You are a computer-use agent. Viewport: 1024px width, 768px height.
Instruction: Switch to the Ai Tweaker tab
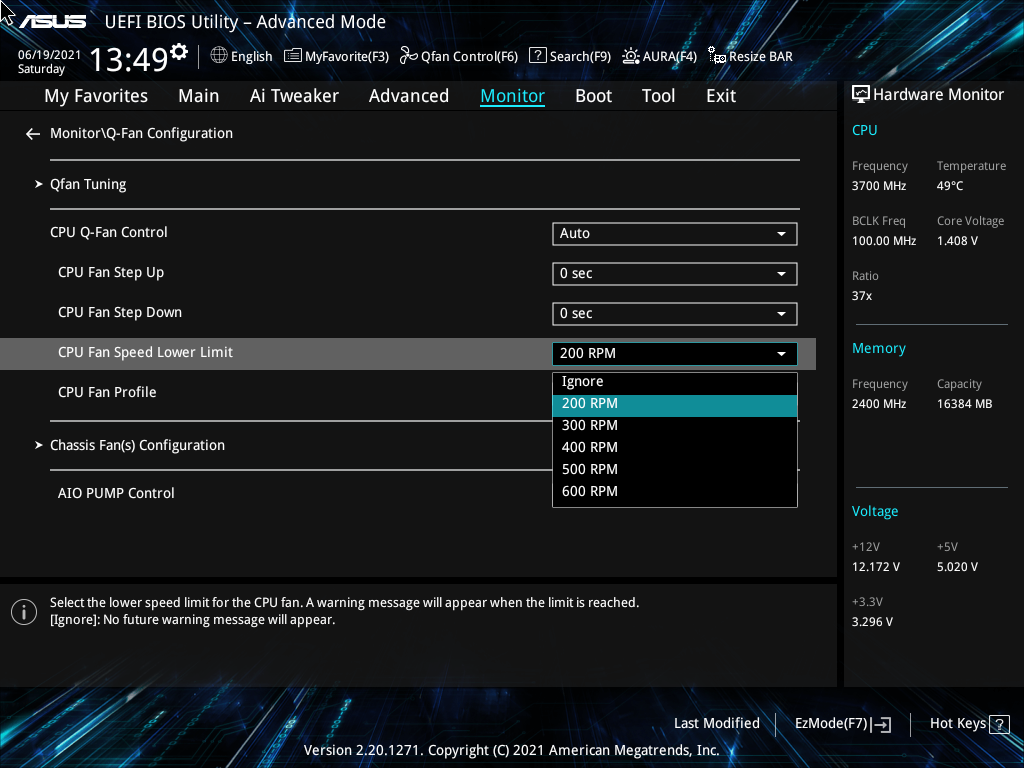click(x=294, y=95)
